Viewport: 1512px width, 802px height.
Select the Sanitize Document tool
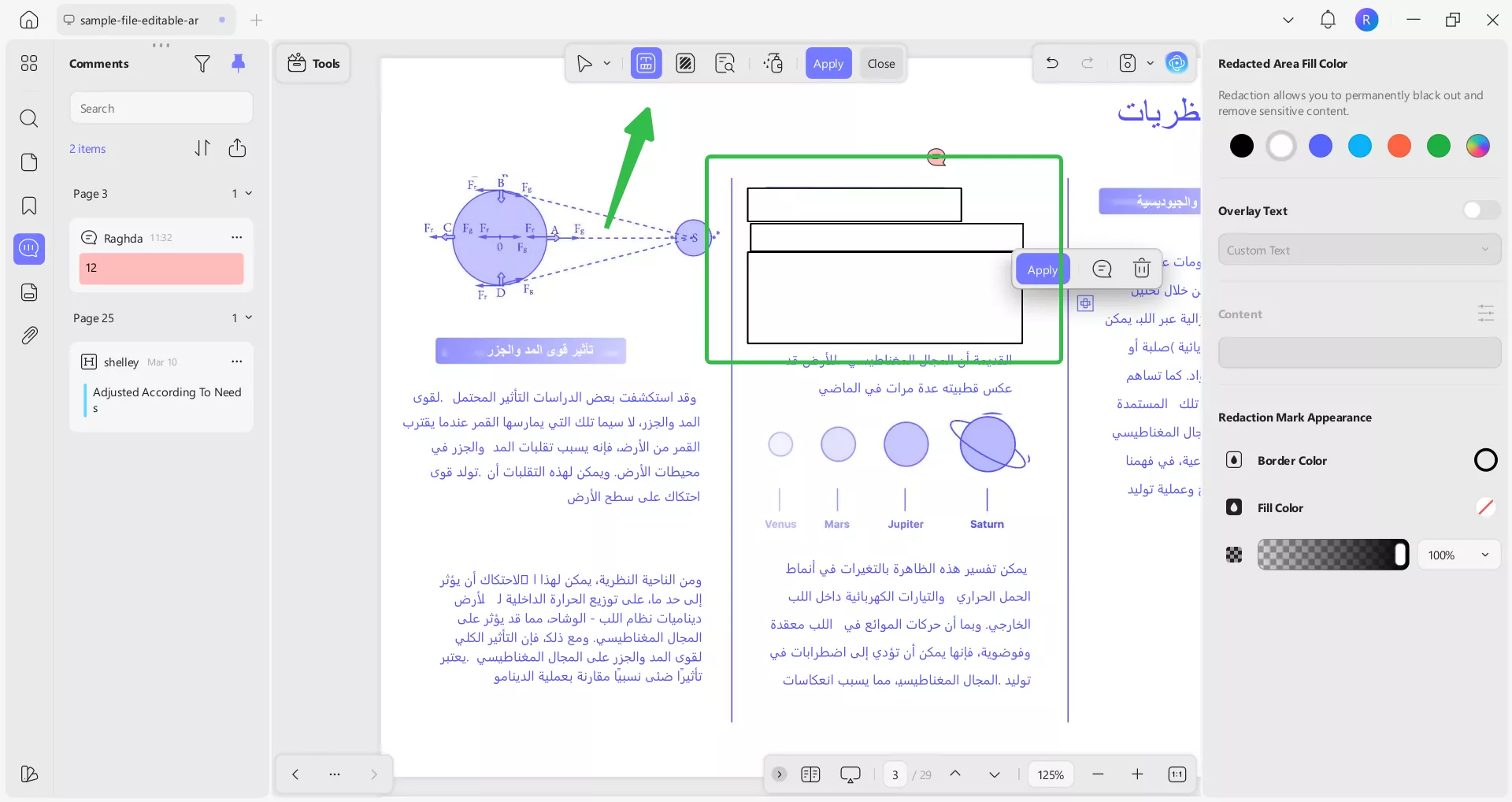(x=773, y=63)
